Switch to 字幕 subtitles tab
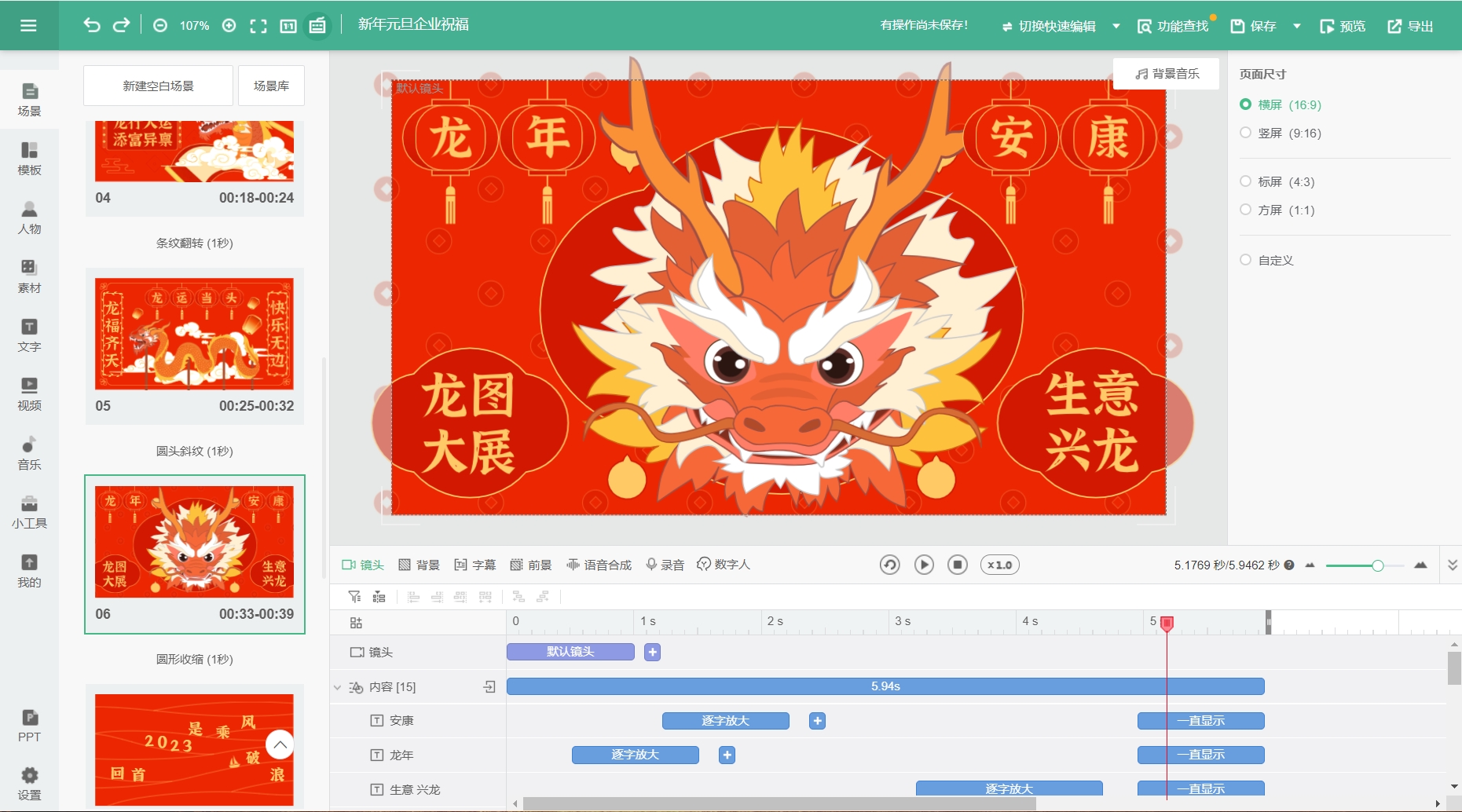 (475, 565)
